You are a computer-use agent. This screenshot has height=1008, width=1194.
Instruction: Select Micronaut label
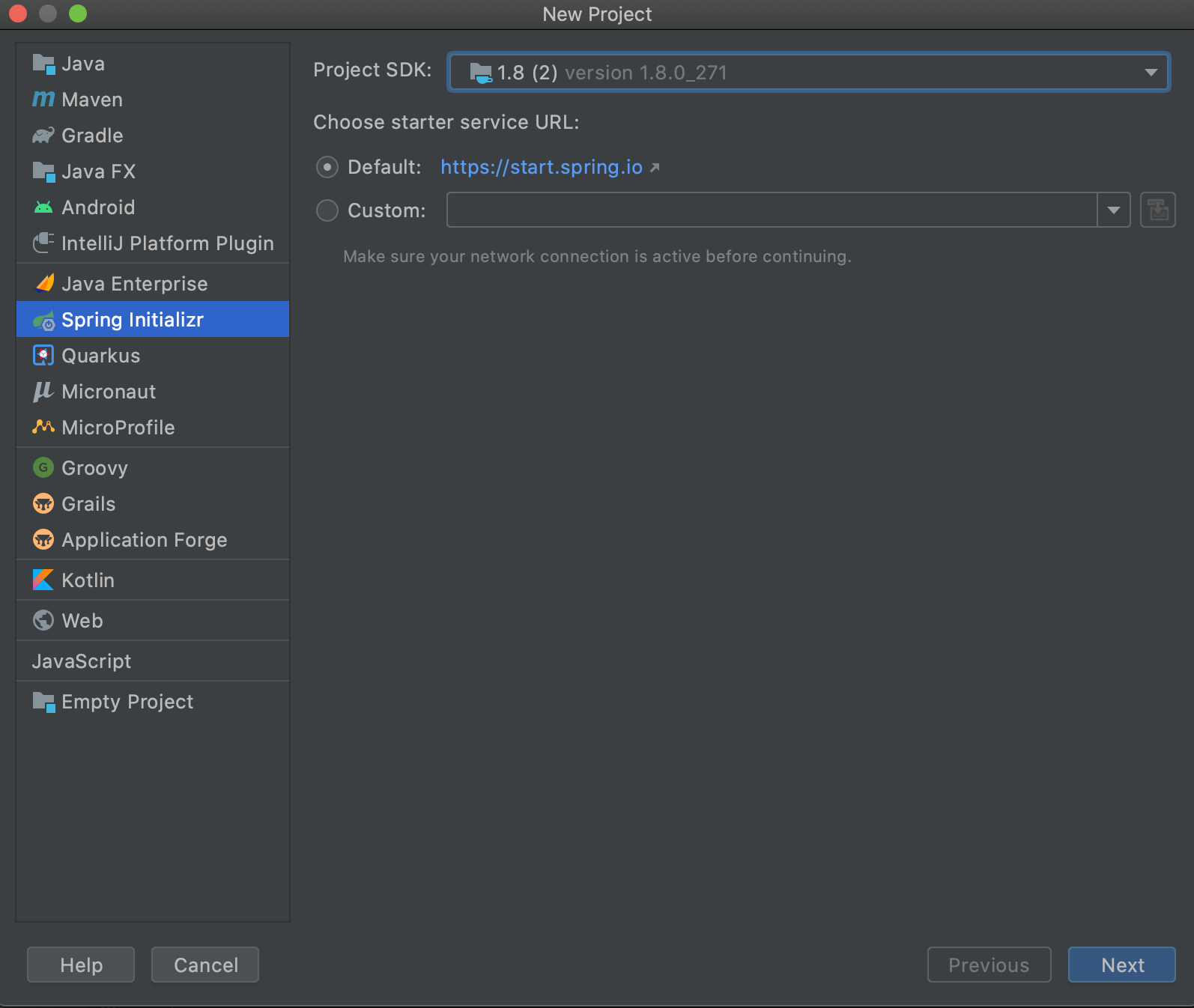(x=109, y=392)
